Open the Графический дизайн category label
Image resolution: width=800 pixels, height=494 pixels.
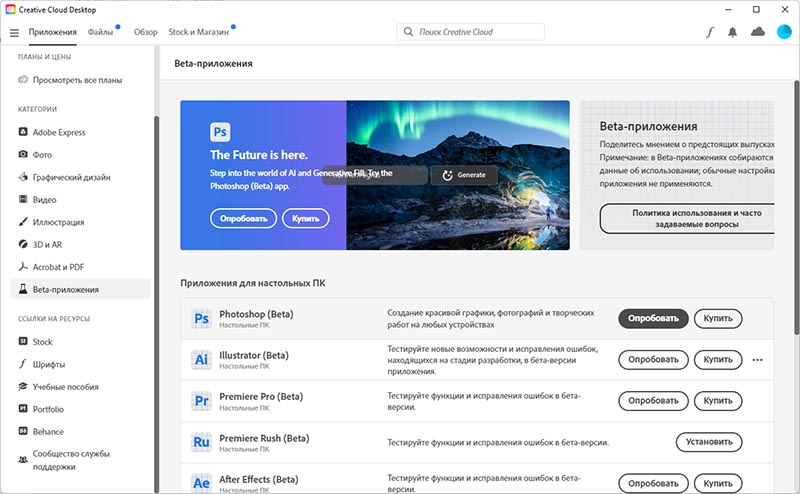click(71, 177)
